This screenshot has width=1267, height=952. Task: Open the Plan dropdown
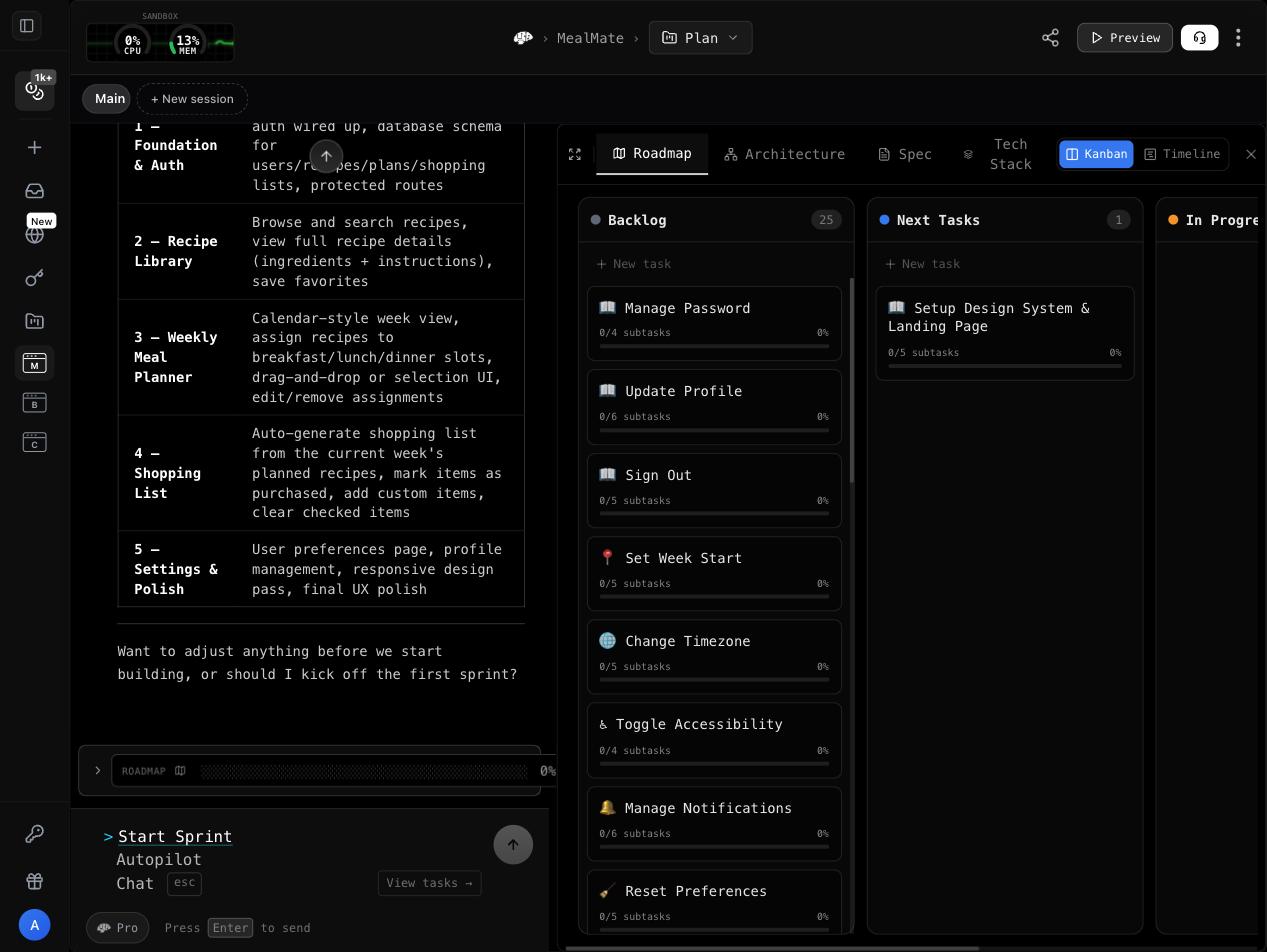coord(700,38)
